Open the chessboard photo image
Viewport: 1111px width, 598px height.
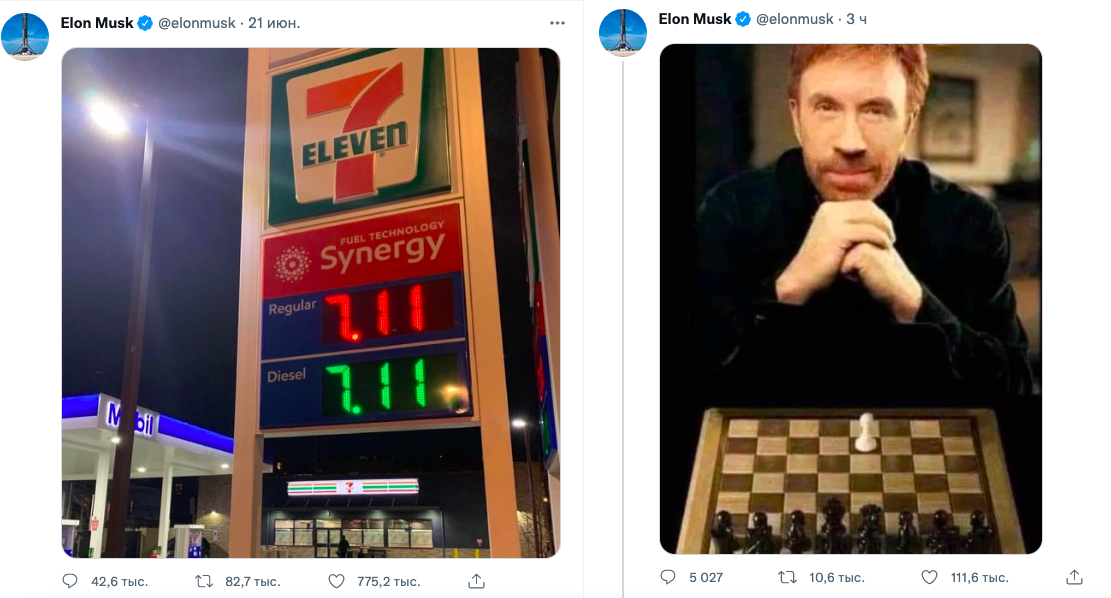click(x=850, y=298)
